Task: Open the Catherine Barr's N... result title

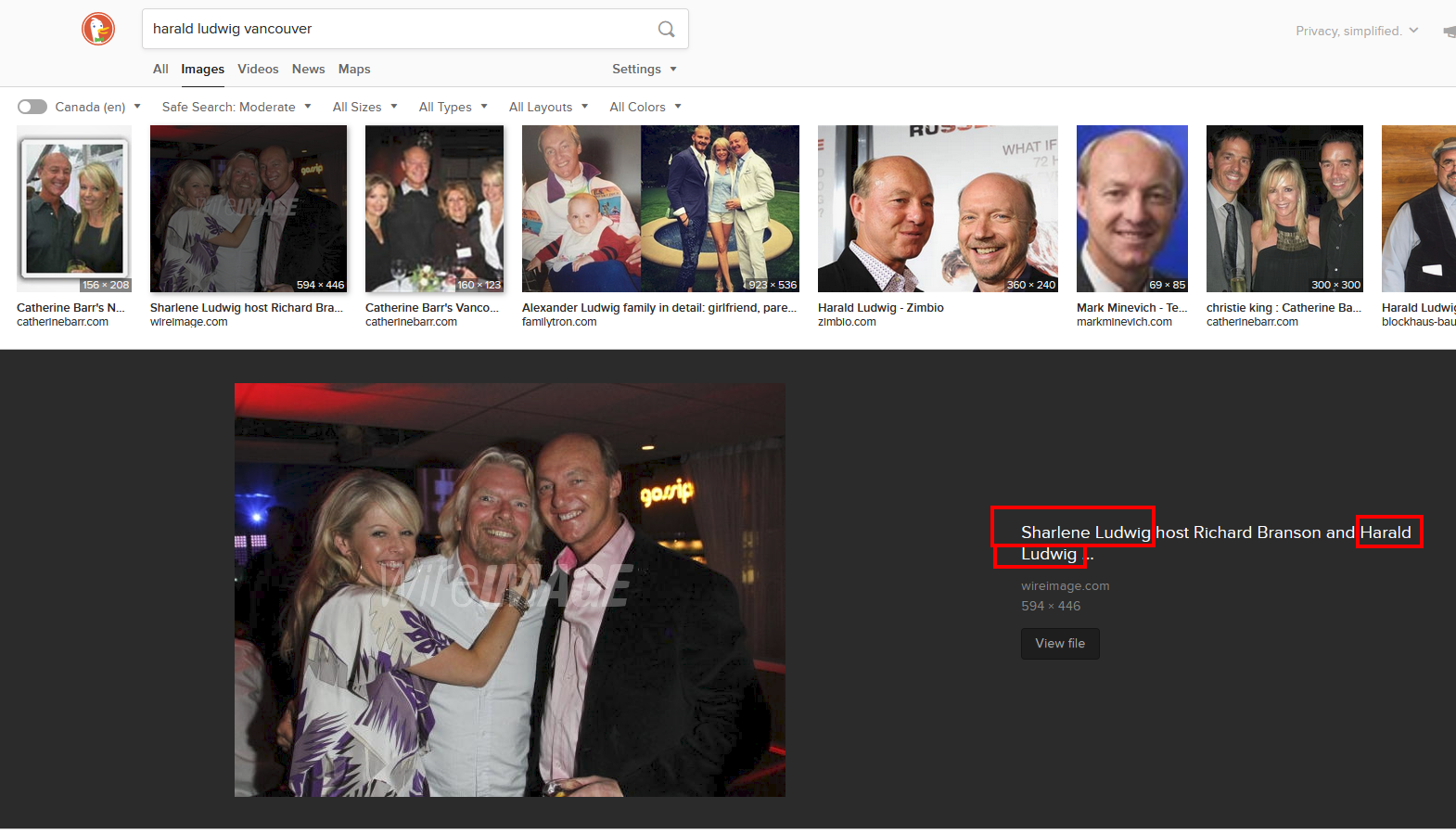Action: pyautogui.click(x=70, y=307)
